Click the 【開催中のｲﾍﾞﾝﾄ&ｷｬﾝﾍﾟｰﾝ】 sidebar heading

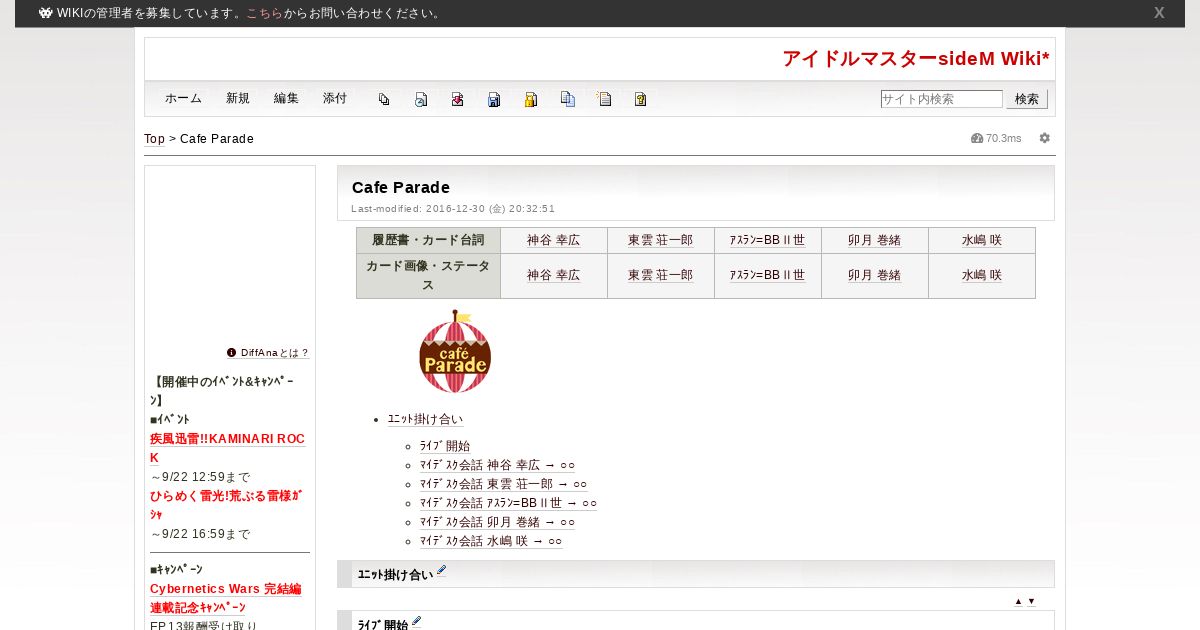[222, 391]
